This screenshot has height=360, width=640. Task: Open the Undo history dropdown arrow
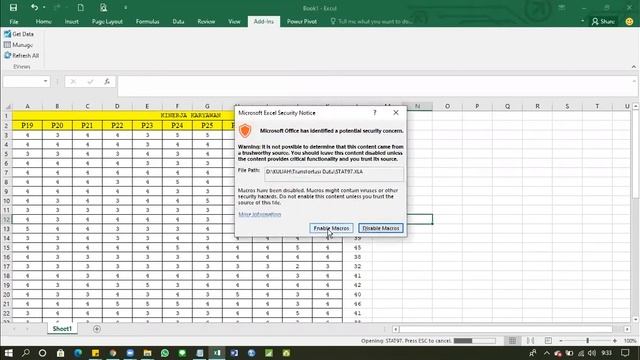pyautogui.click(x=44, y=8)
